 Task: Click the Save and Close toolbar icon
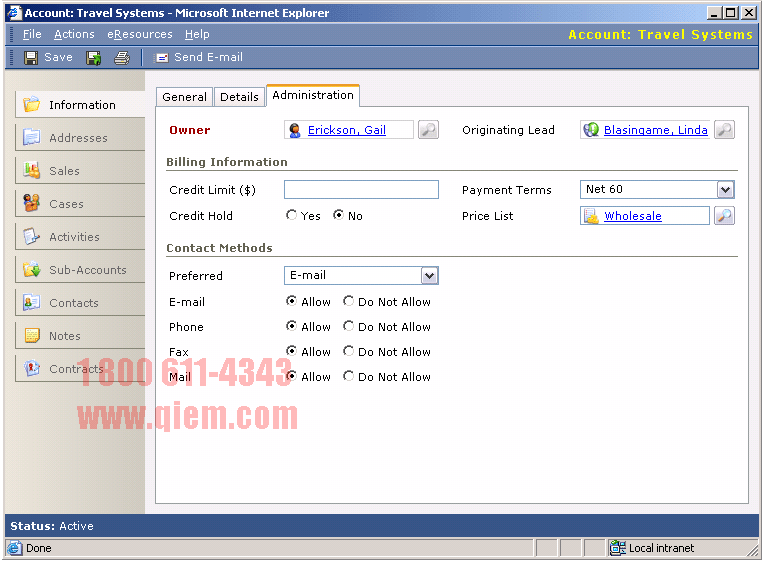(x=93, y=58)
